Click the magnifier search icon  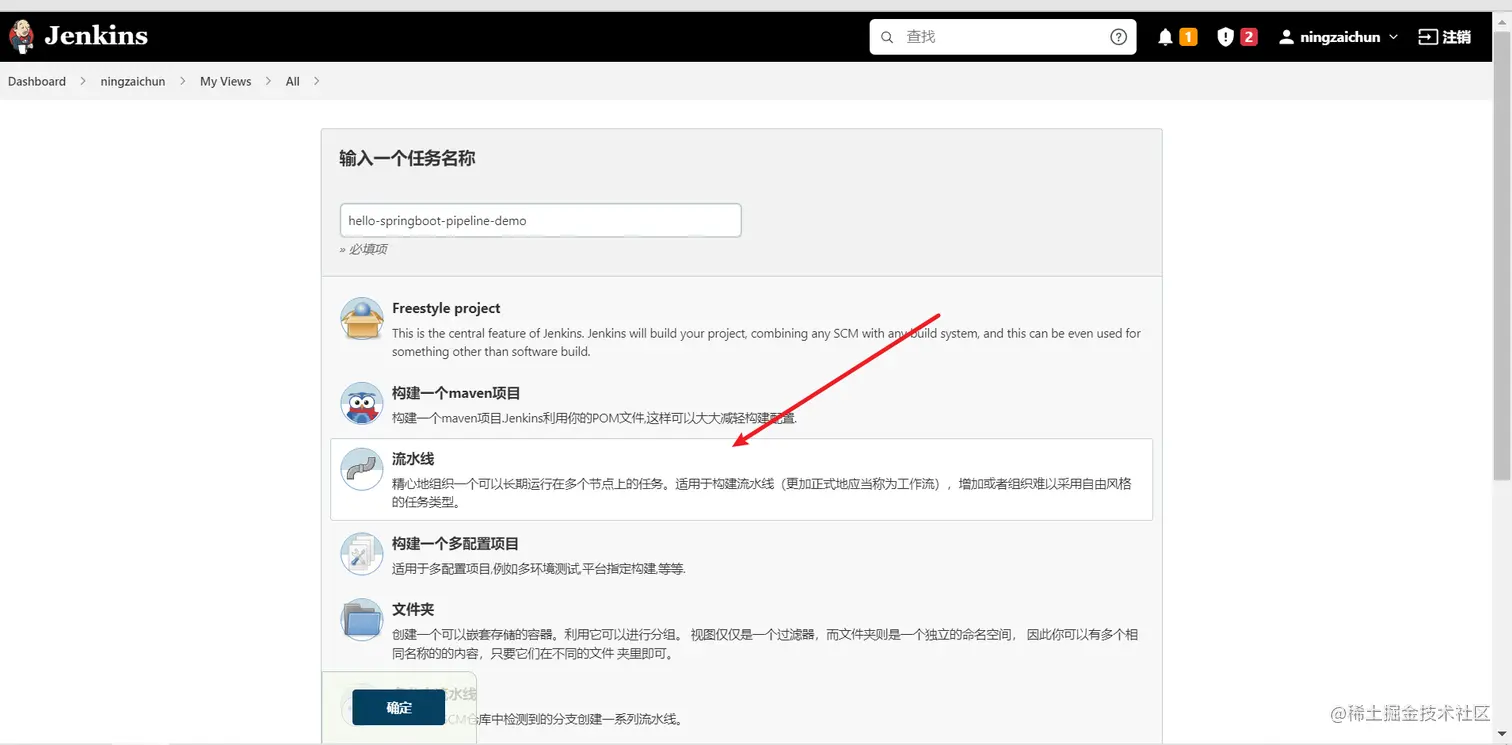[887, 37]
